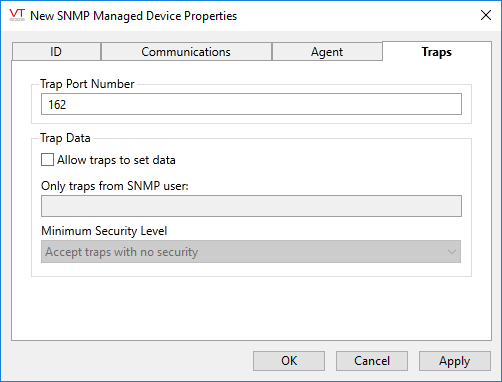Open the Minimum Security Level dropdown
This screenshot has width=502, height=382.
(251, 252)
